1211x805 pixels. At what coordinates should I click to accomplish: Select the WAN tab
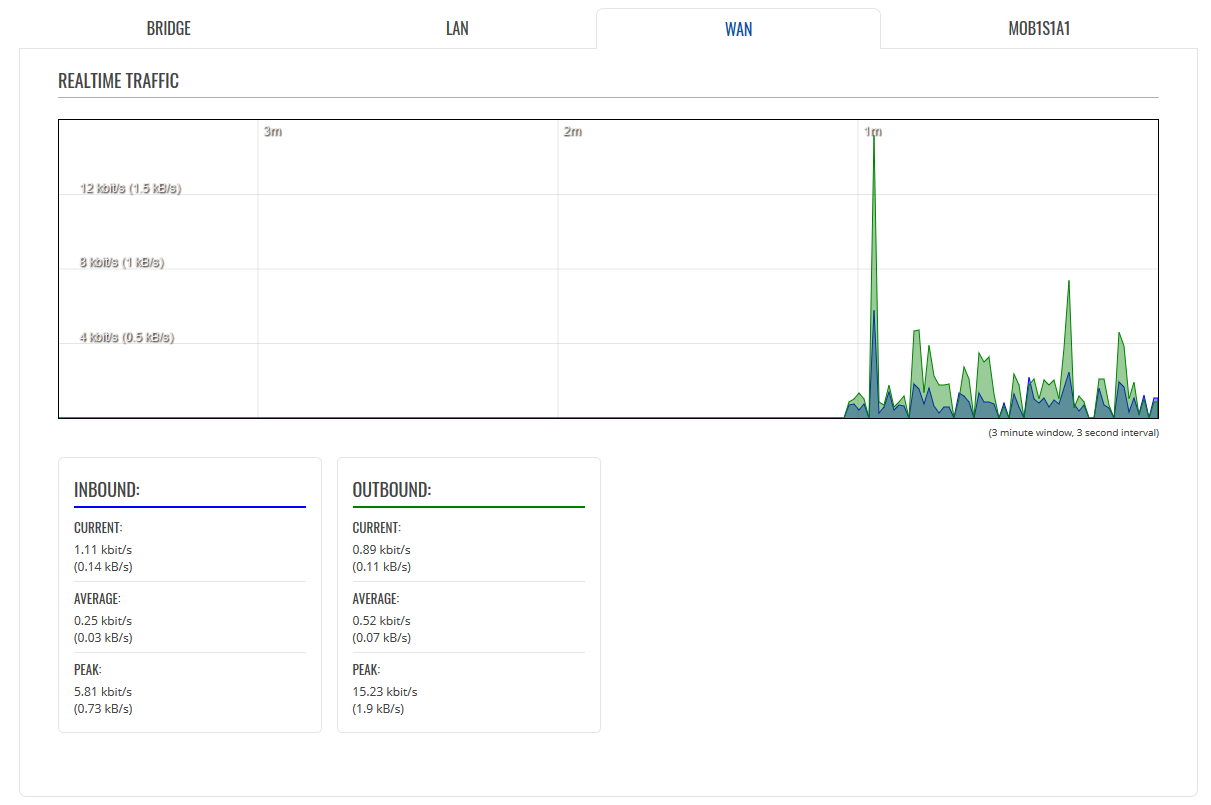(x=738, y=29)
